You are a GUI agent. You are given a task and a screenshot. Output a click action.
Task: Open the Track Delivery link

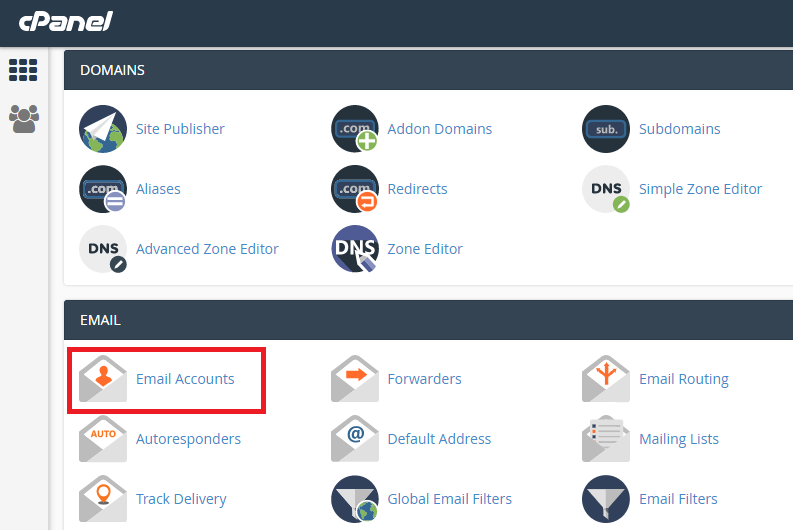(181, 499)
